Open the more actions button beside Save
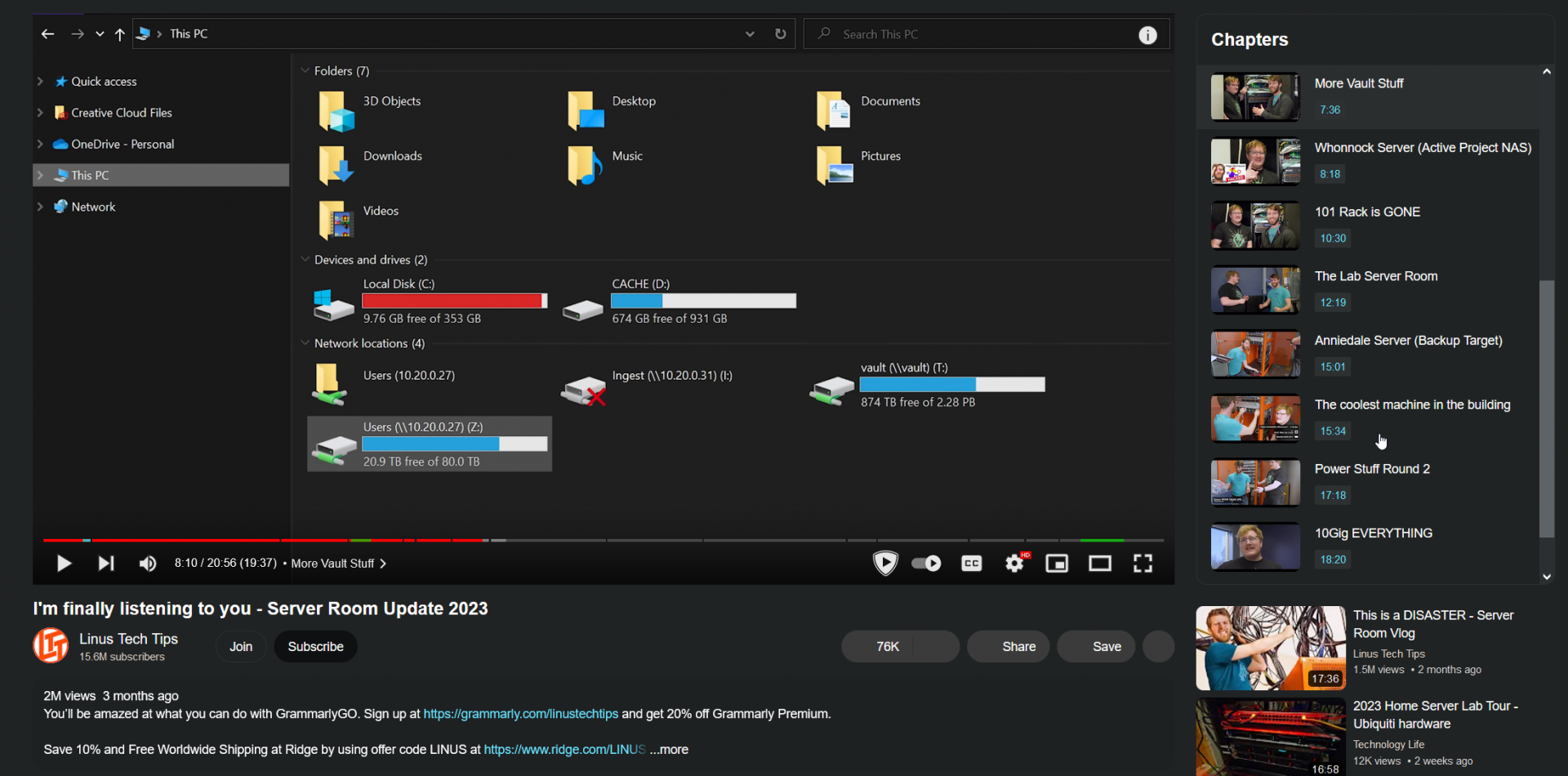 tap(1158, 646)
